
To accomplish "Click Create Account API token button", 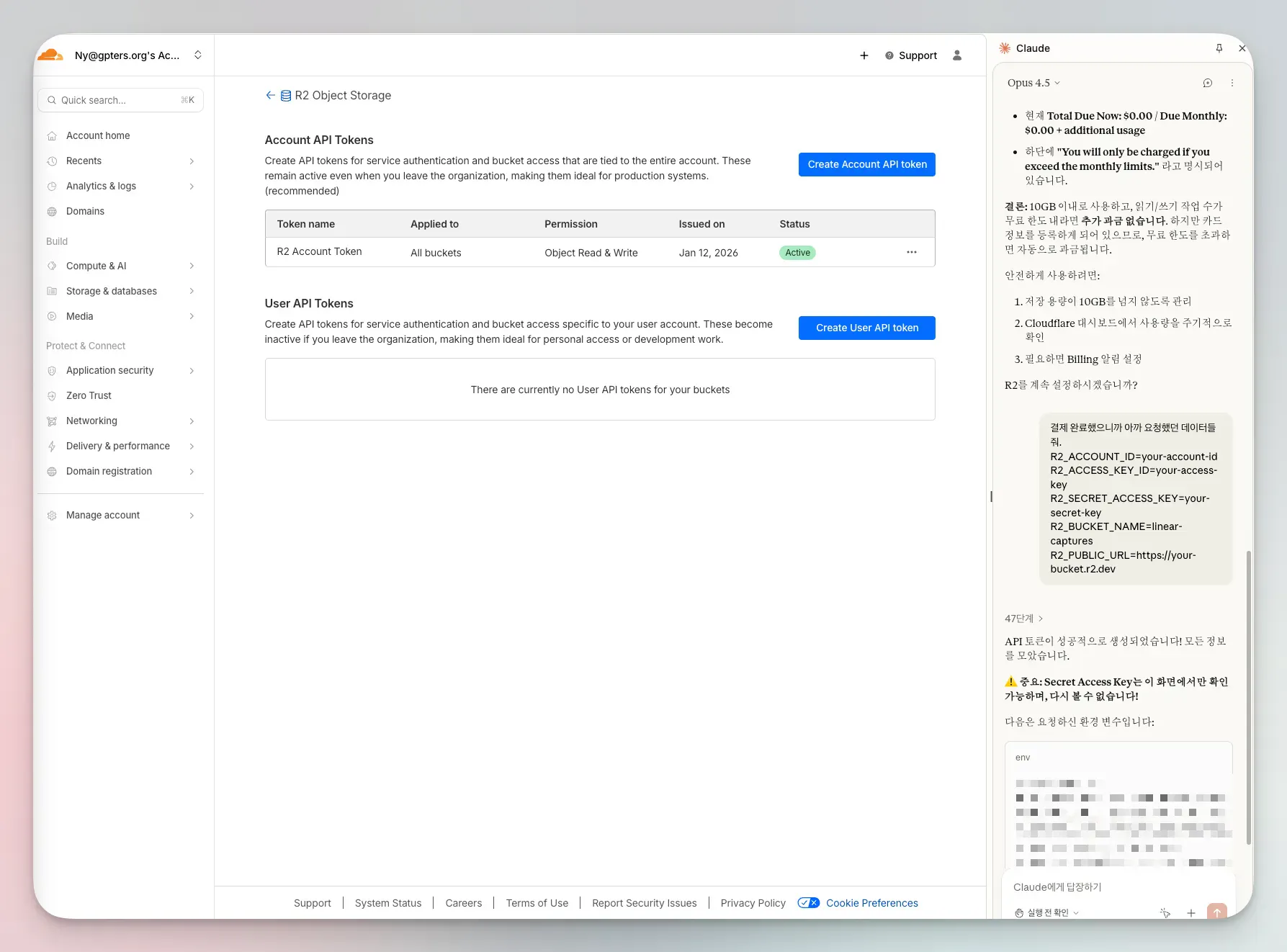I will pos(866,164).
